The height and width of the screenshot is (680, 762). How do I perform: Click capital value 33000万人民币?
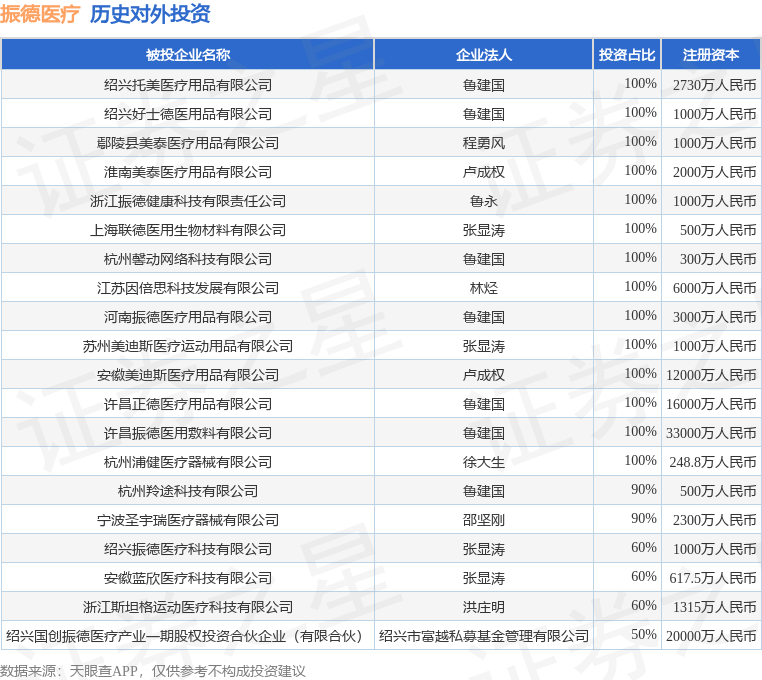click(x=711, y=433)
